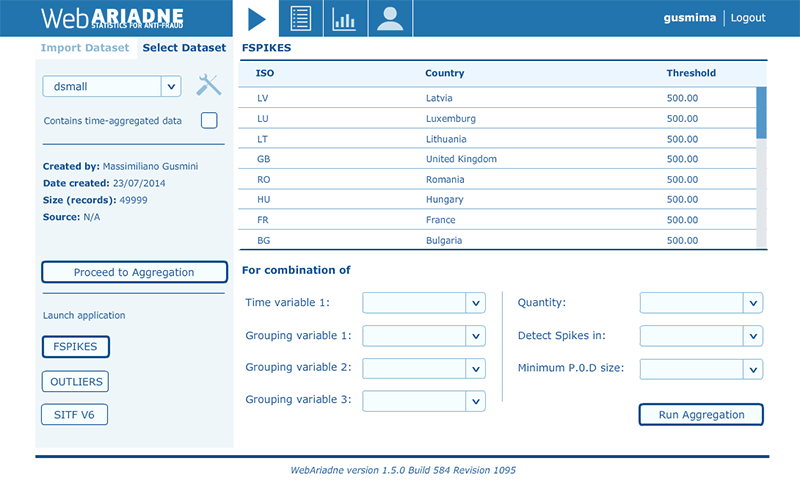
Task: Open the Minimum P.O.D size dropdown
Action: [752, 369]
